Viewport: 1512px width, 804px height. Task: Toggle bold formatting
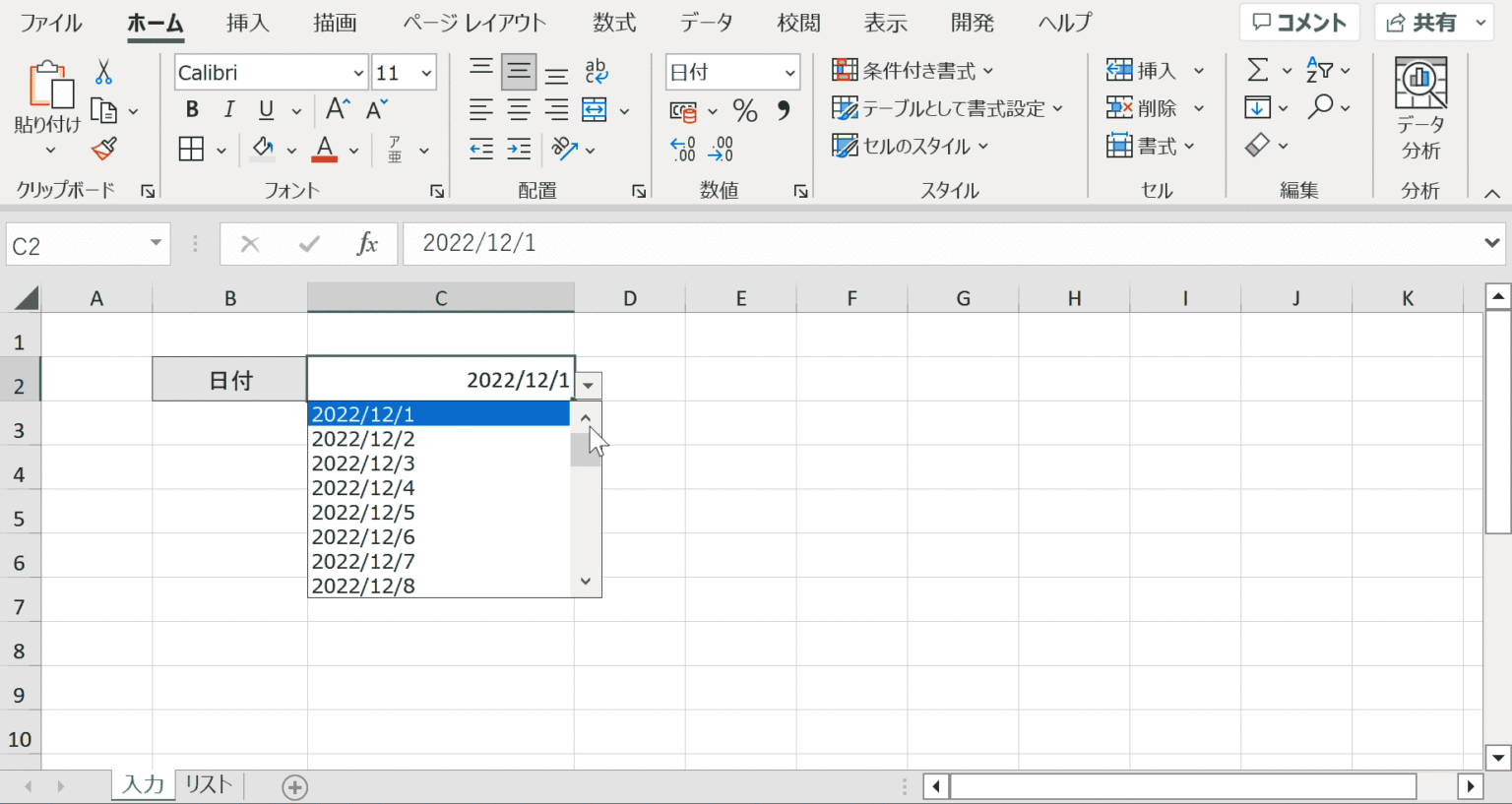(192, 110)
